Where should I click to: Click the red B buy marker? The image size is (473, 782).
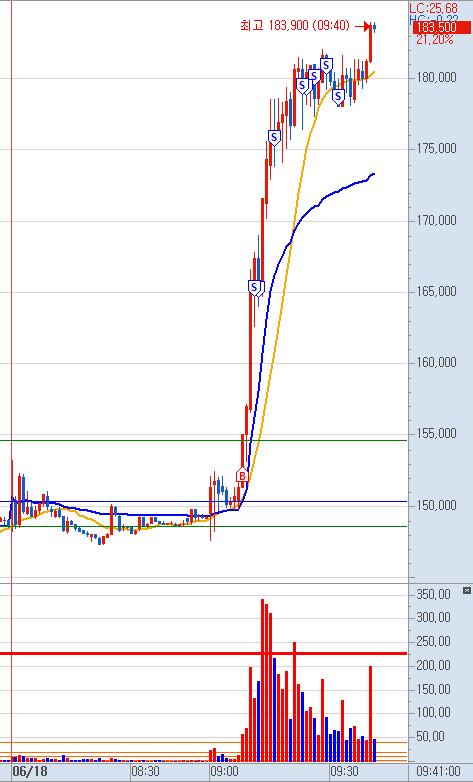point(242,476)
